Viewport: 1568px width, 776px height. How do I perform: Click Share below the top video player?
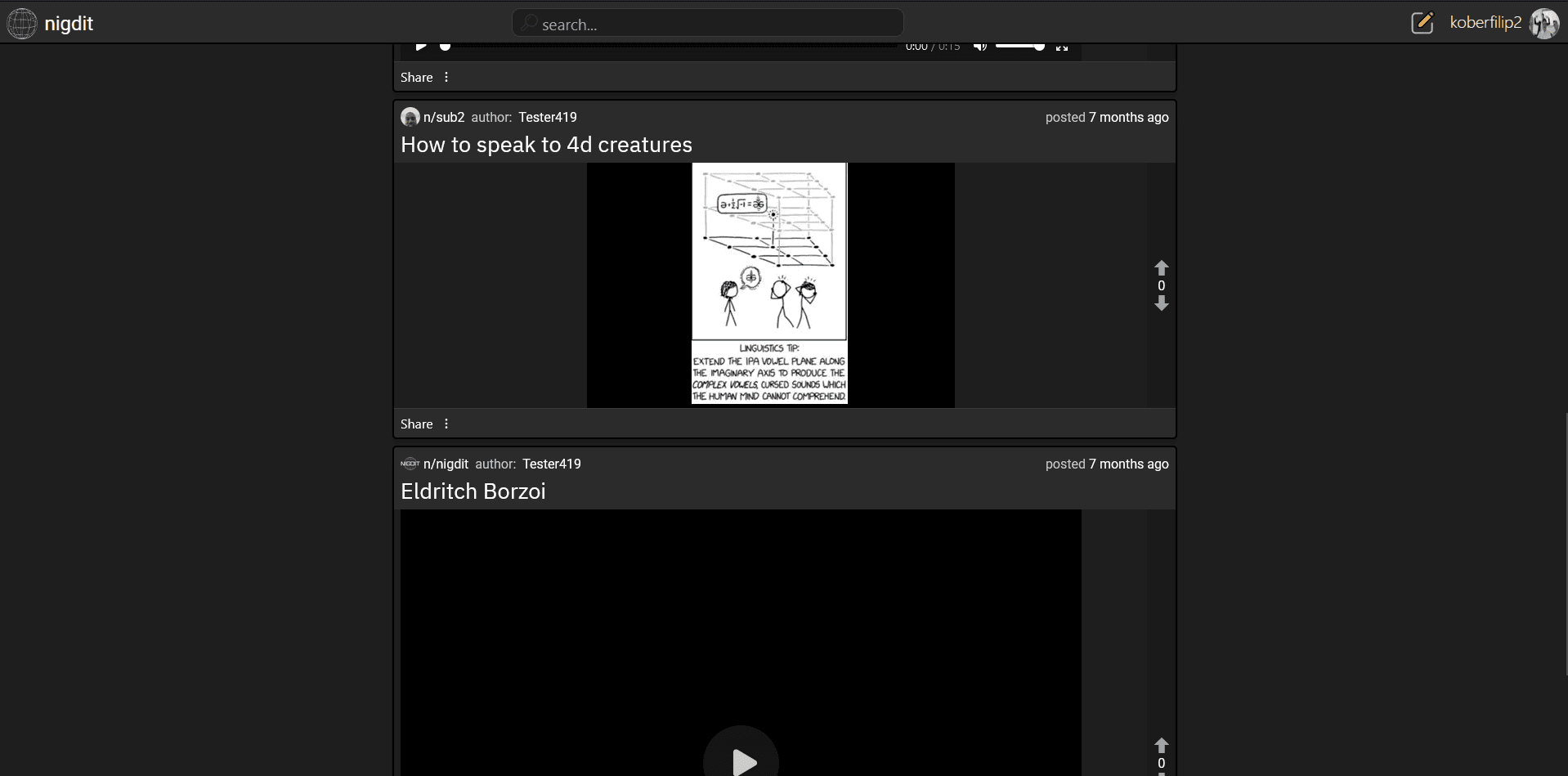pos(416,77)
